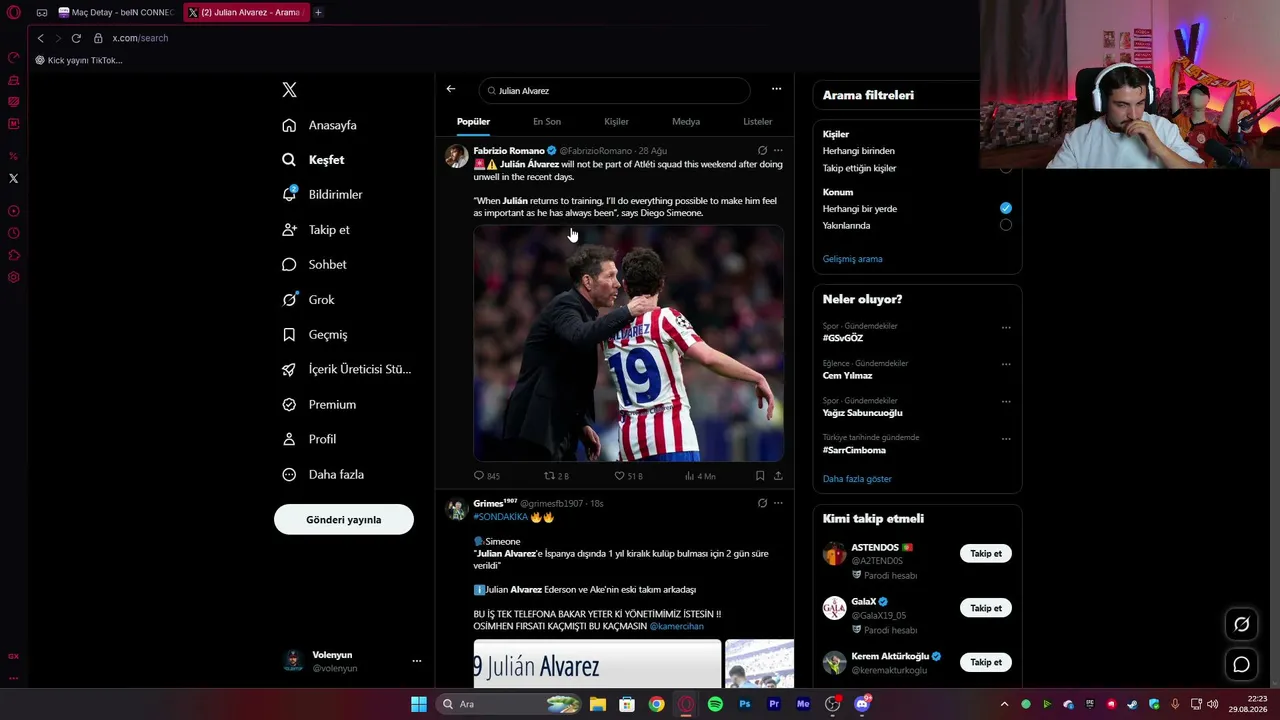Screen dimensions: 1280x720
Task: Open floating messages chat button
Action: click(x=1241, y=664)
